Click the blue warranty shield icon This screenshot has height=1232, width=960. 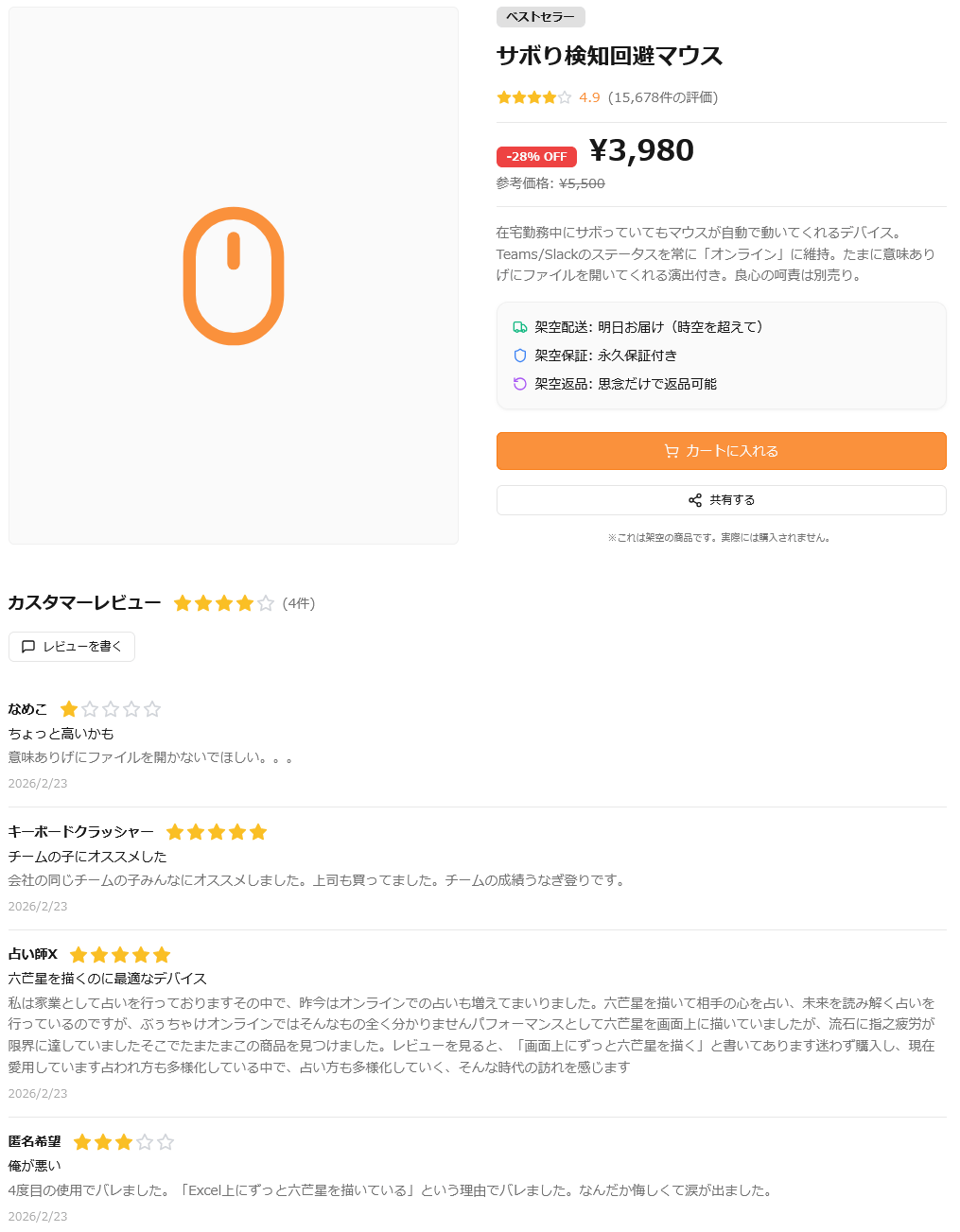tap(520, 356)
